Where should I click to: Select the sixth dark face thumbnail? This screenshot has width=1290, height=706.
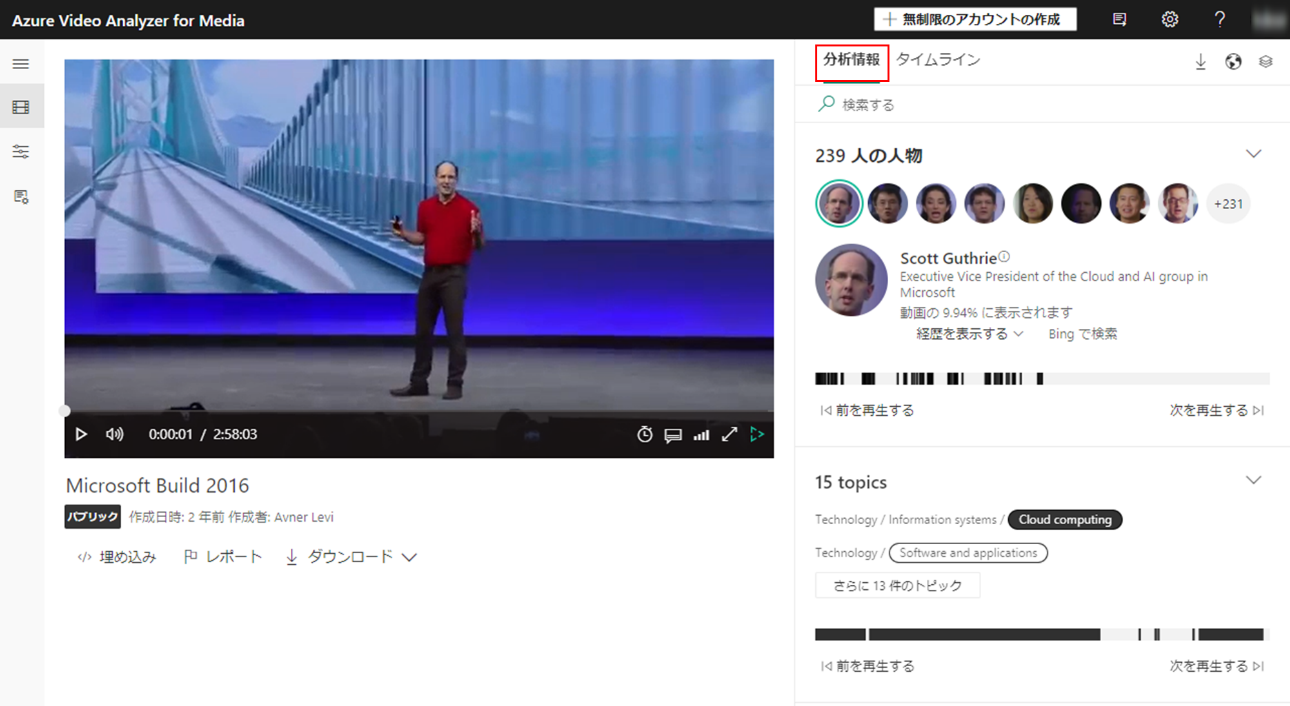(1081, 204)
